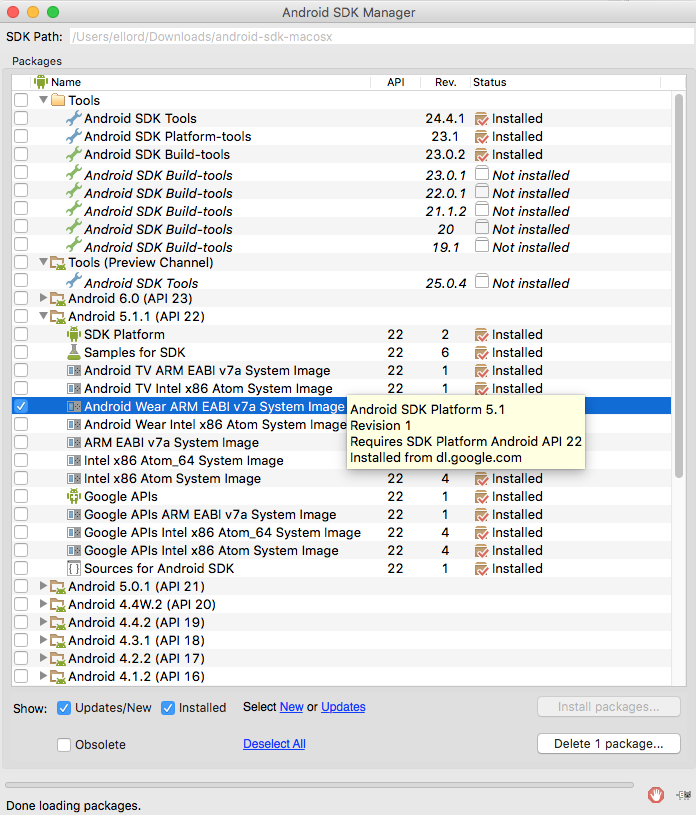The height and width of the screenshot is (815, 696).
Task: Click the icon for ARM EABI v7a System Image
Action: [x=74, y=442]
